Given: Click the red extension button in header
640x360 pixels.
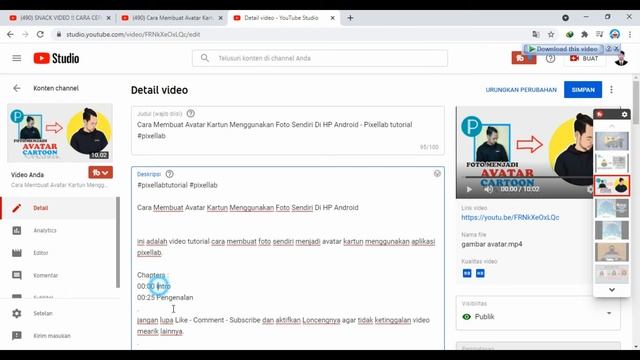Looking at the screenshot, I should click(x=524, y=58).
